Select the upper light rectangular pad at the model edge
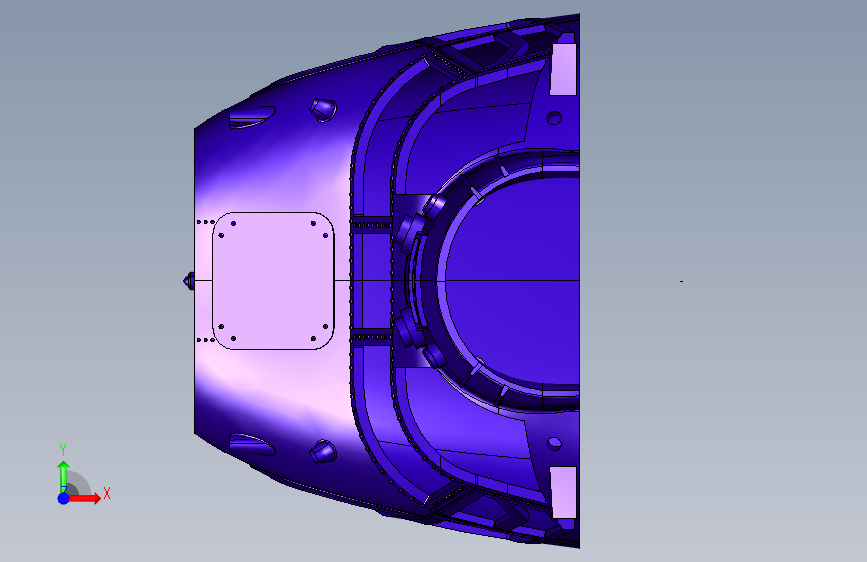867x562 pixels. point(563,70)
